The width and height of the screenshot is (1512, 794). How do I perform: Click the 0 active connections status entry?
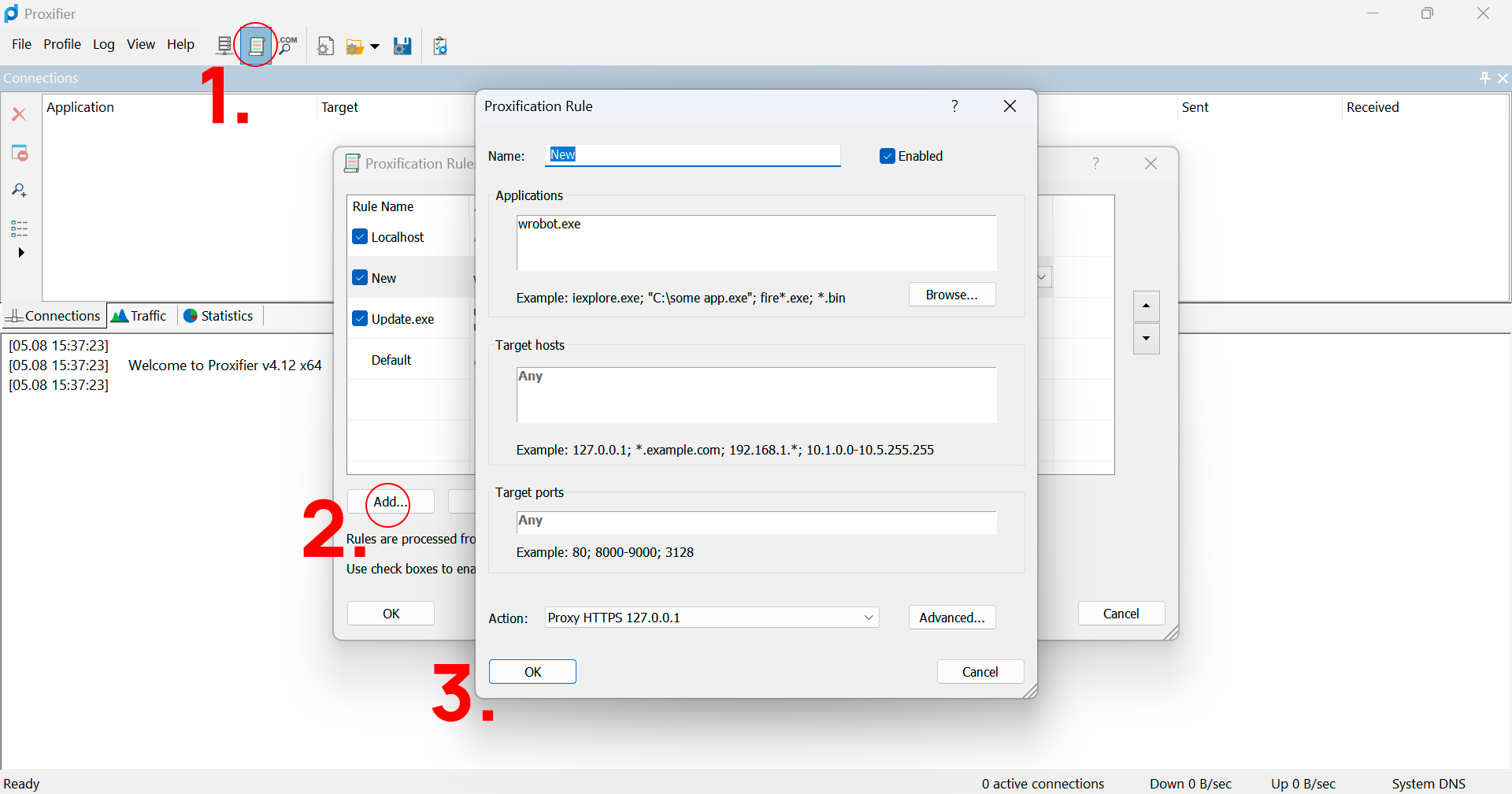(x=1043, y=784)
